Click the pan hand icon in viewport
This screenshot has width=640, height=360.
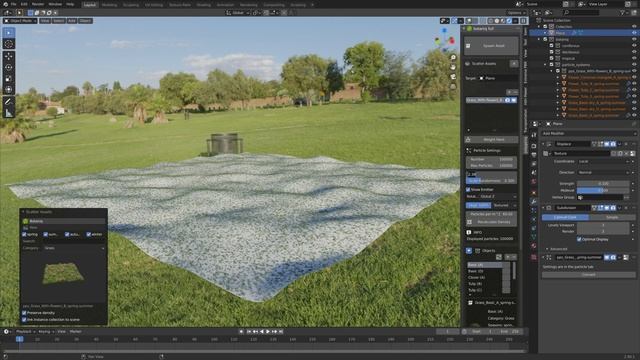click(x=453, y=67)
